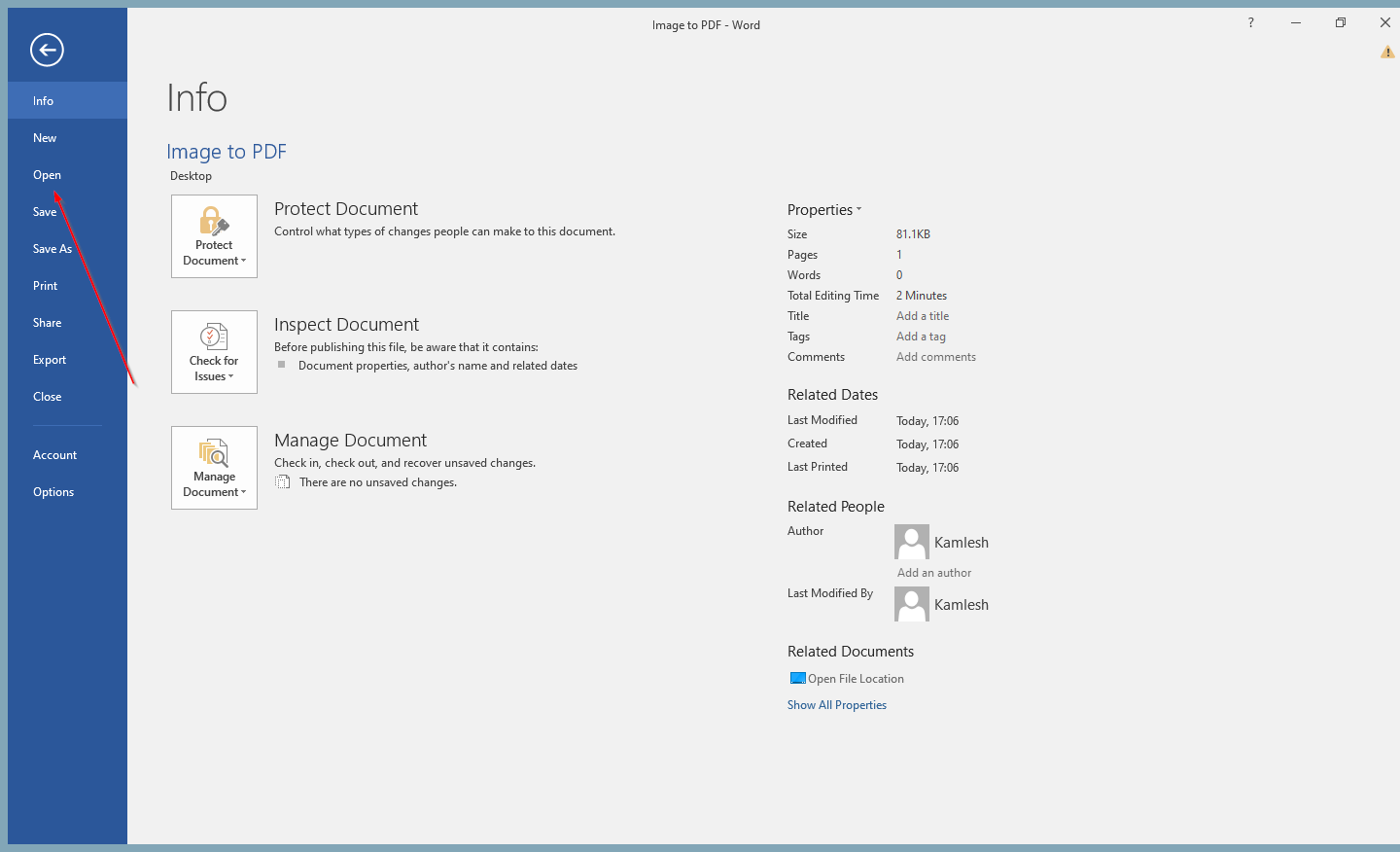Click the Add a title field
Viewport: 1400px width, 852px height.
[923, 316]
